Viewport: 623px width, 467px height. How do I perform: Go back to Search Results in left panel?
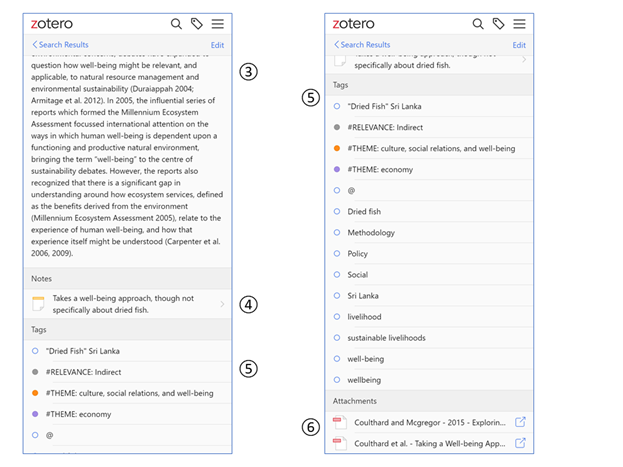point(60,45)
